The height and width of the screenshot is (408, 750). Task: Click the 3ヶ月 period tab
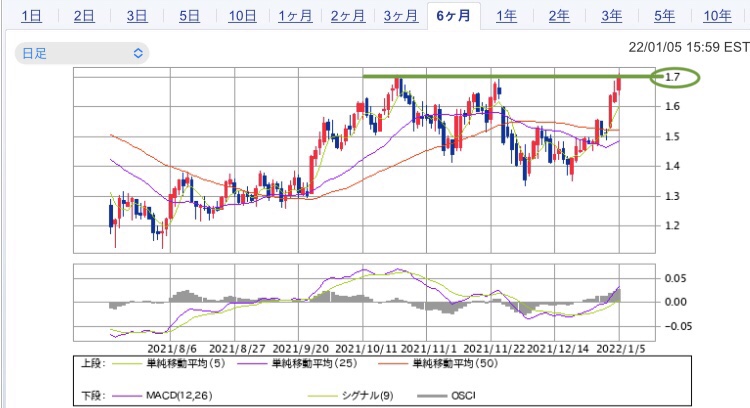[399, 15]
